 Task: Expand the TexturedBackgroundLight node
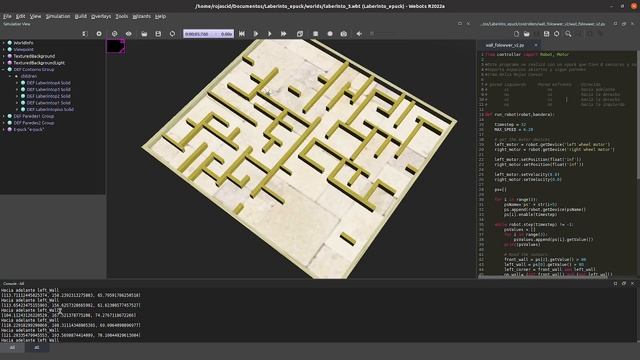(4, 63)
